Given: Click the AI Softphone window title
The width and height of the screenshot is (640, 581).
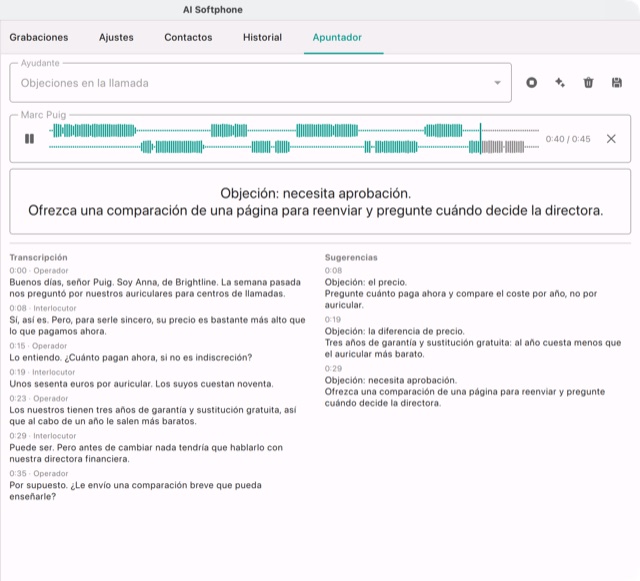Looking at the screenshot, I should (213, 10).
